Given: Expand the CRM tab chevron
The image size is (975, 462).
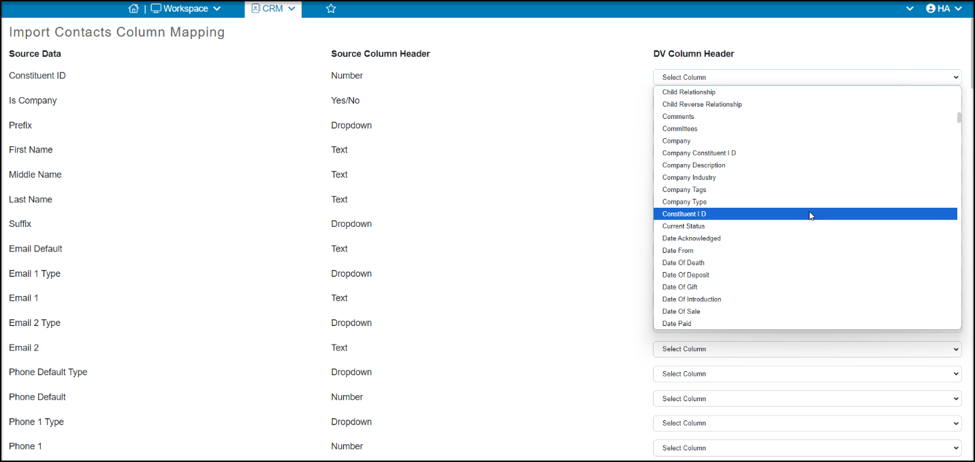Looking at the screenshot, I should [x=292, y=9].
